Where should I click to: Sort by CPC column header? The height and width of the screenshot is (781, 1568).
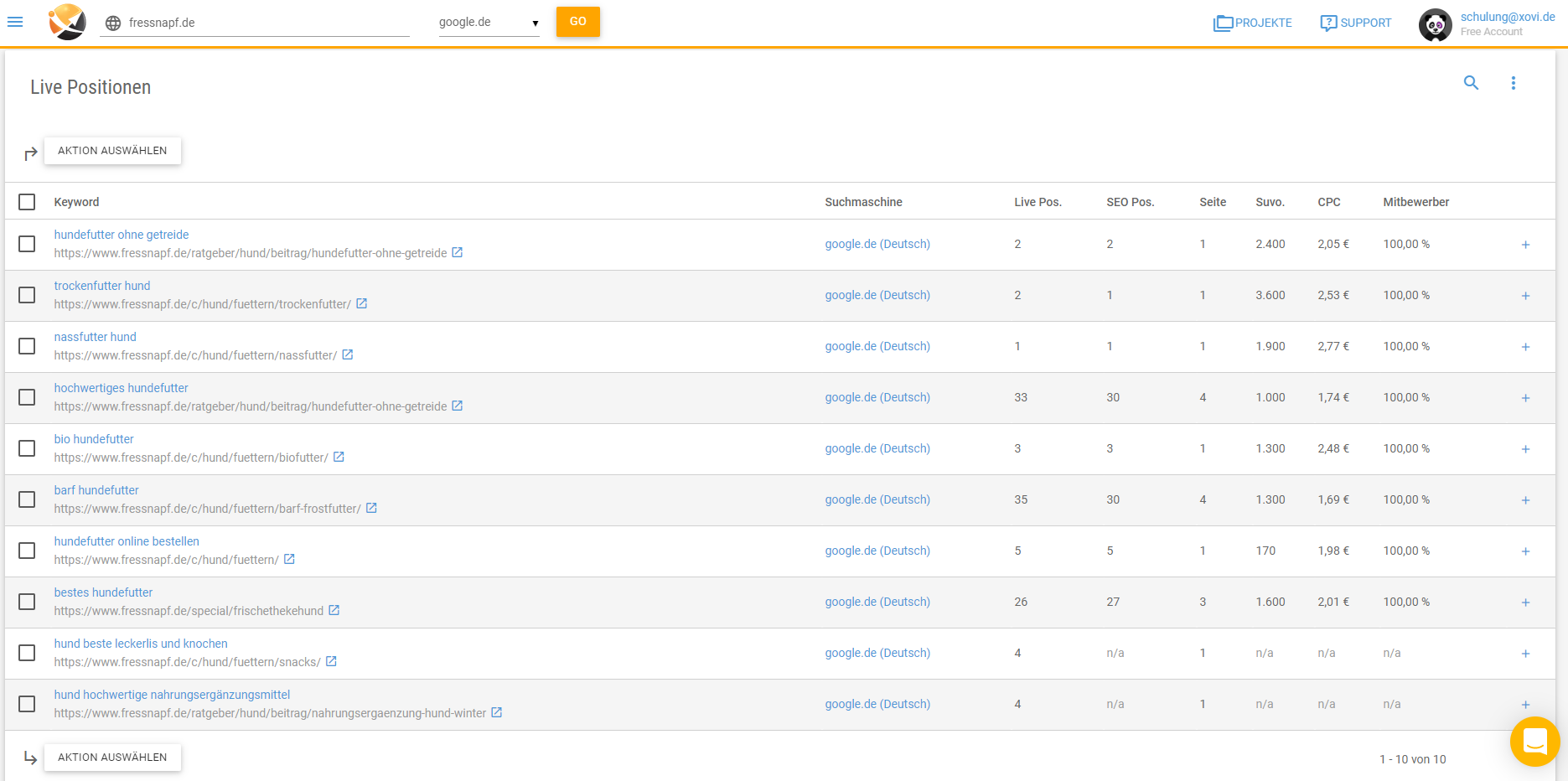pyautogui.click(x=1329, y=202)
